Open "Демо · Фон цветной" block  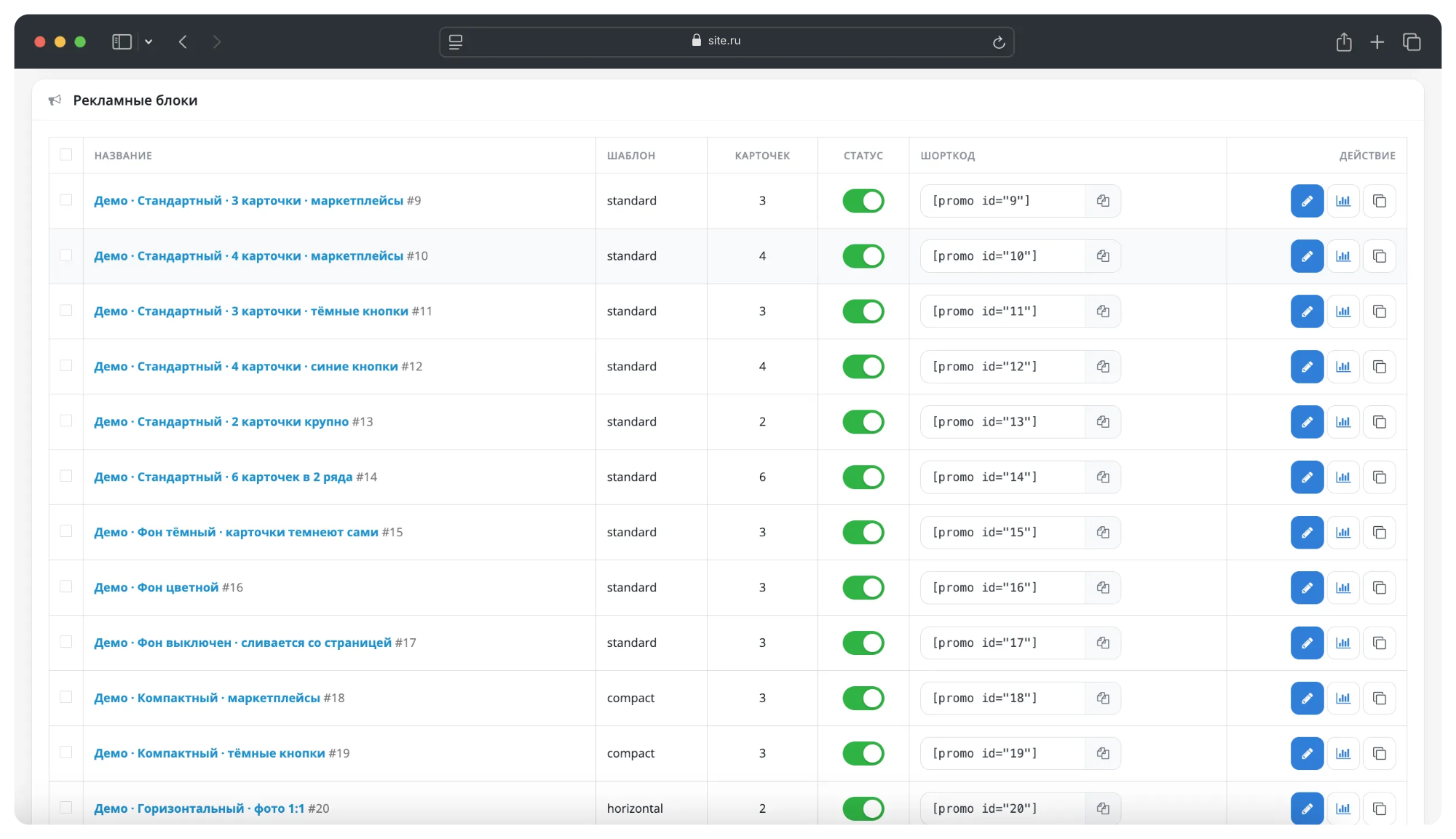[x=156, y=588]
